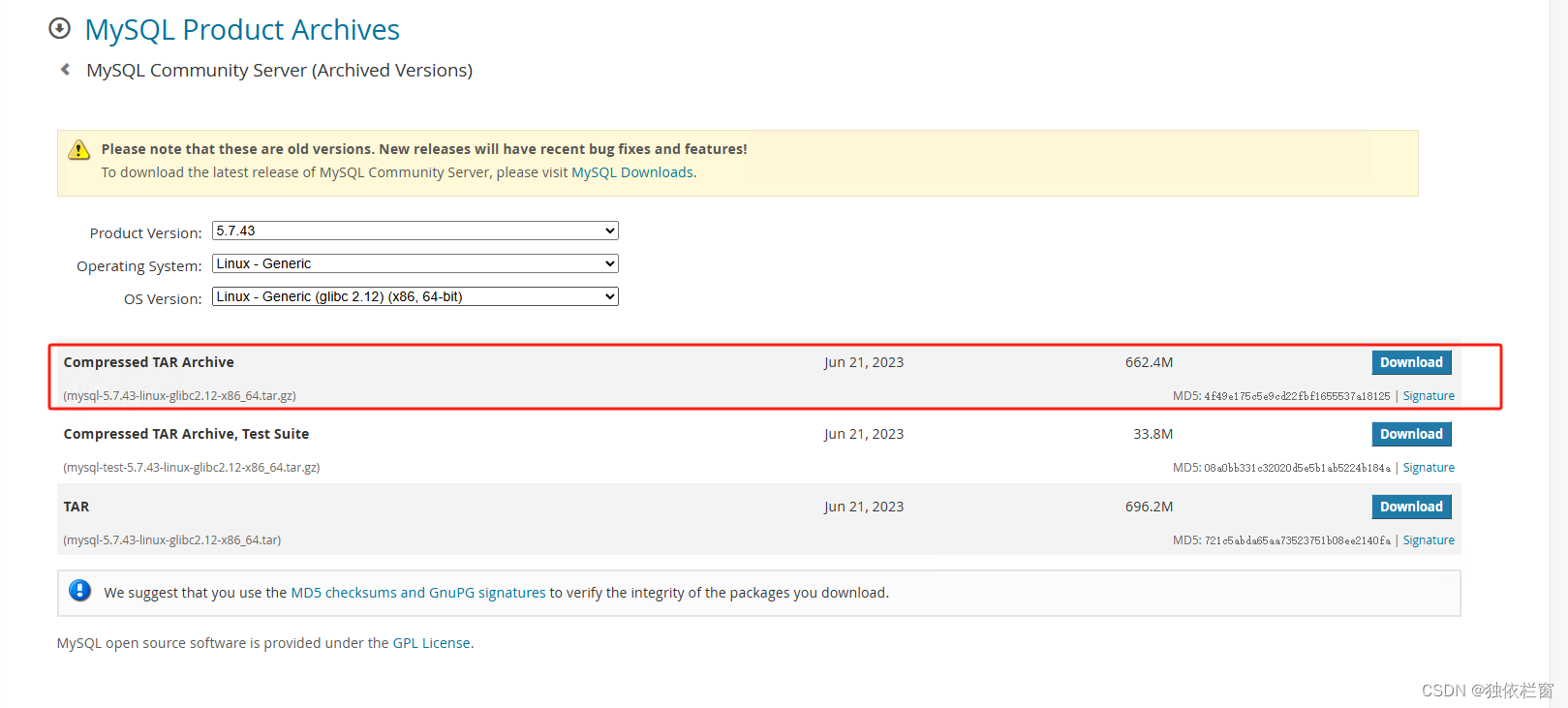Open Signature link for mysql-test tar.gz
1568x708 pixels.
pos(1429,468)
